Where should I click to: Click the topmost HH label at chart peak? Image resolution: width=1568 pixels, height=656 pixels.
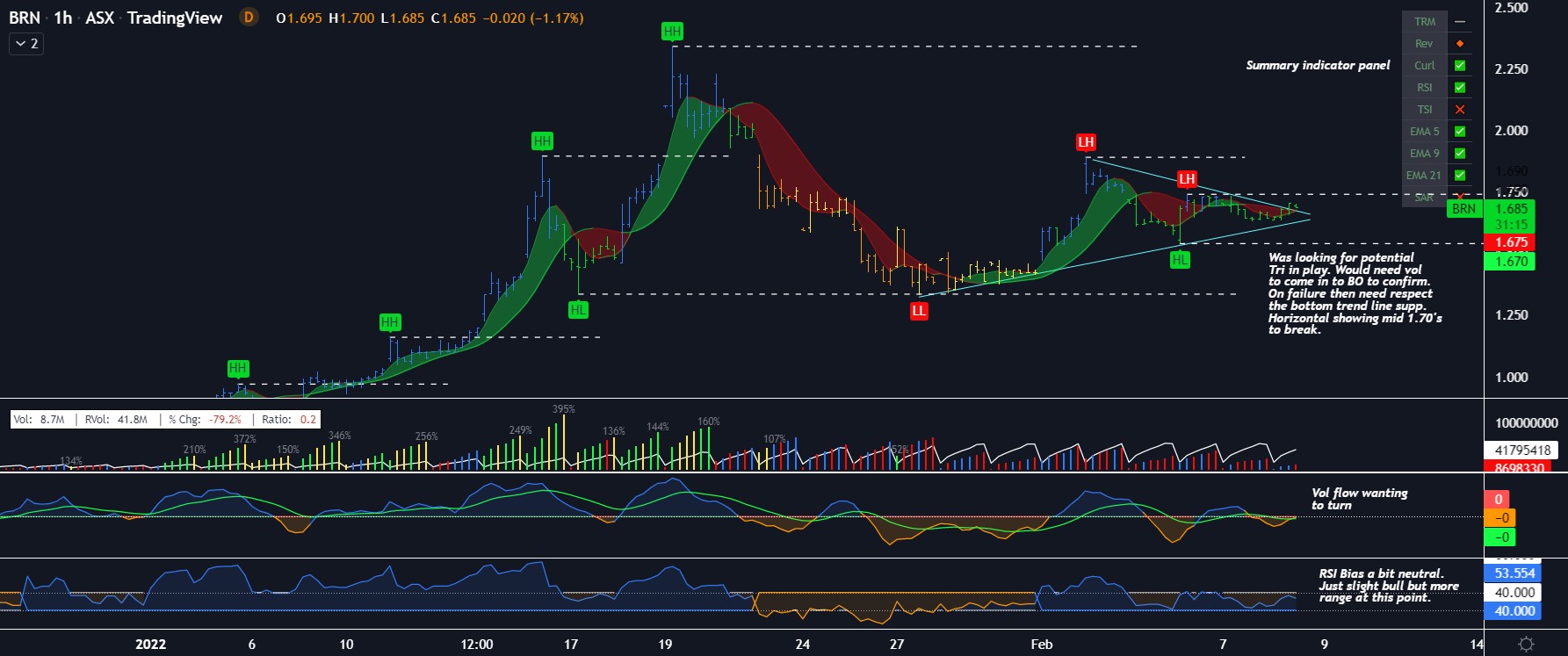click(x=672, y=32)
